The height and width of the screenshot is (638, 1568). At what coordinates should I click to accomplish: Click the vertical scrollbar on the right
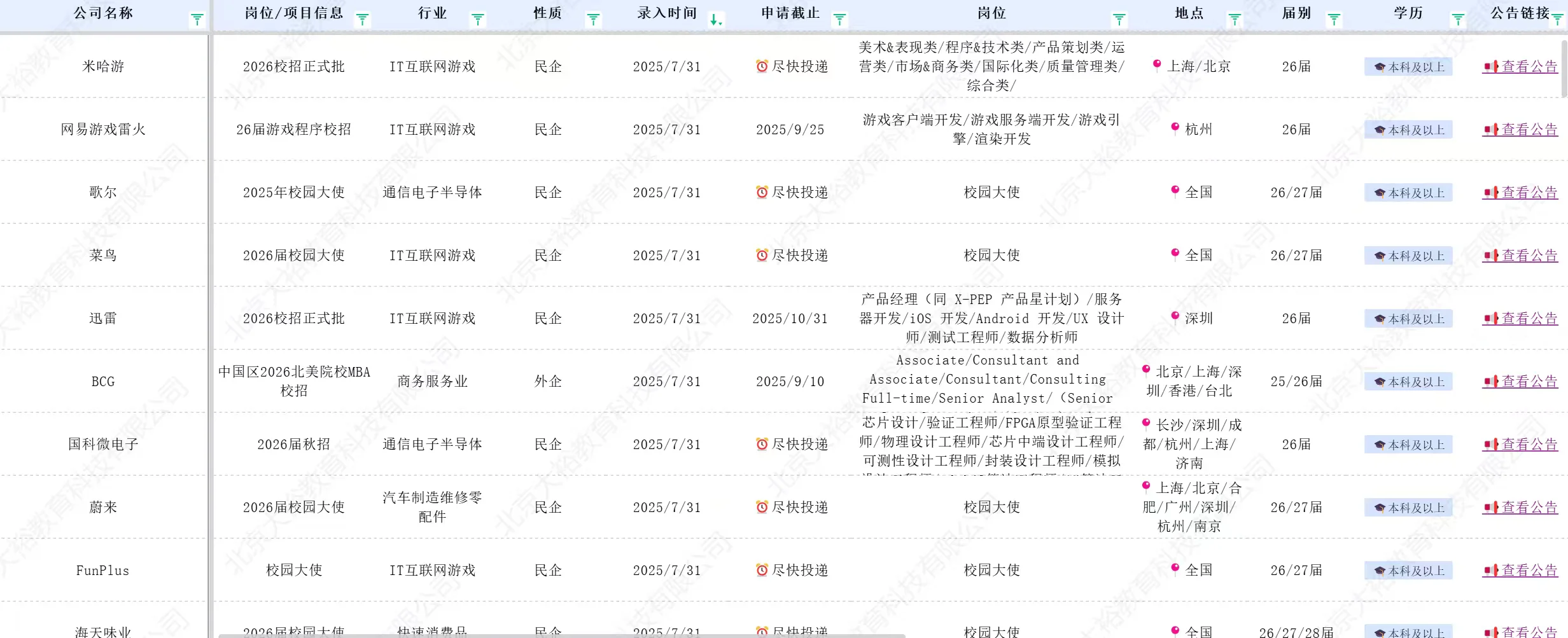1564,70
